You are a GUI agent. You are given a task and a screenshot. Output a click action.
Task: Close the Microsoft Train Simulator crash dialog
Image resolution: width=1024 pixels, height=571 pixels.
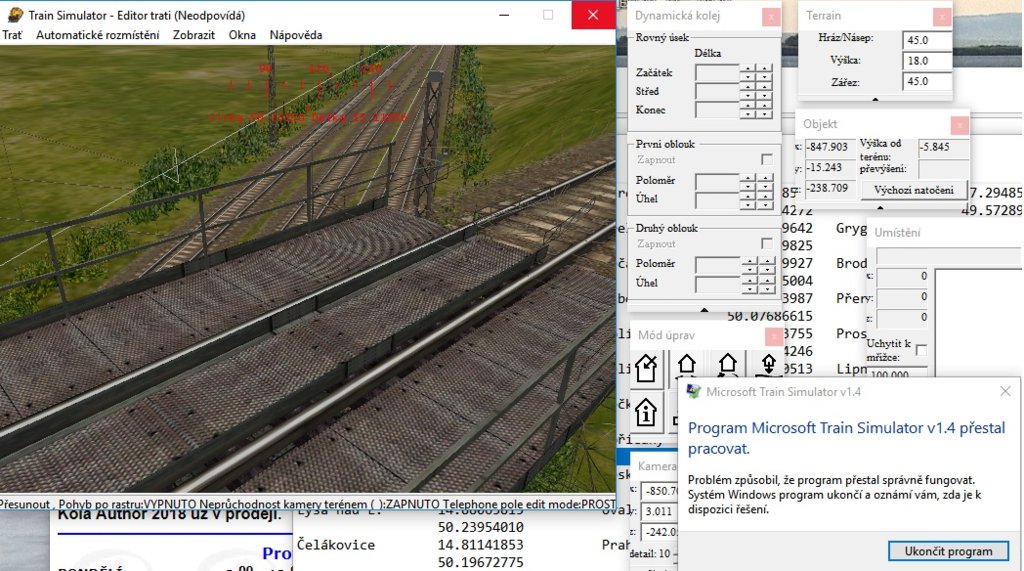1005,391
